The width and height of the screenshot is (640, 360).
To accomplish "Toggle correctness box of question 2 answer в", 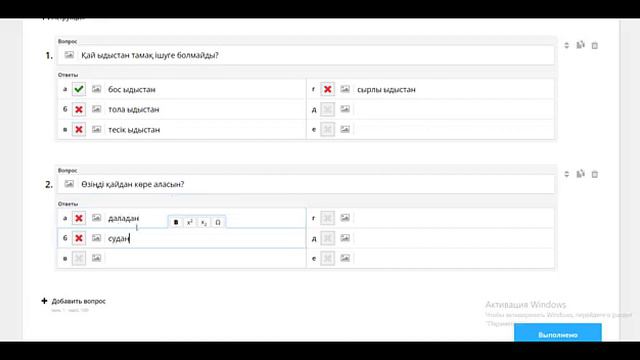I will click(x=79, y=258).
